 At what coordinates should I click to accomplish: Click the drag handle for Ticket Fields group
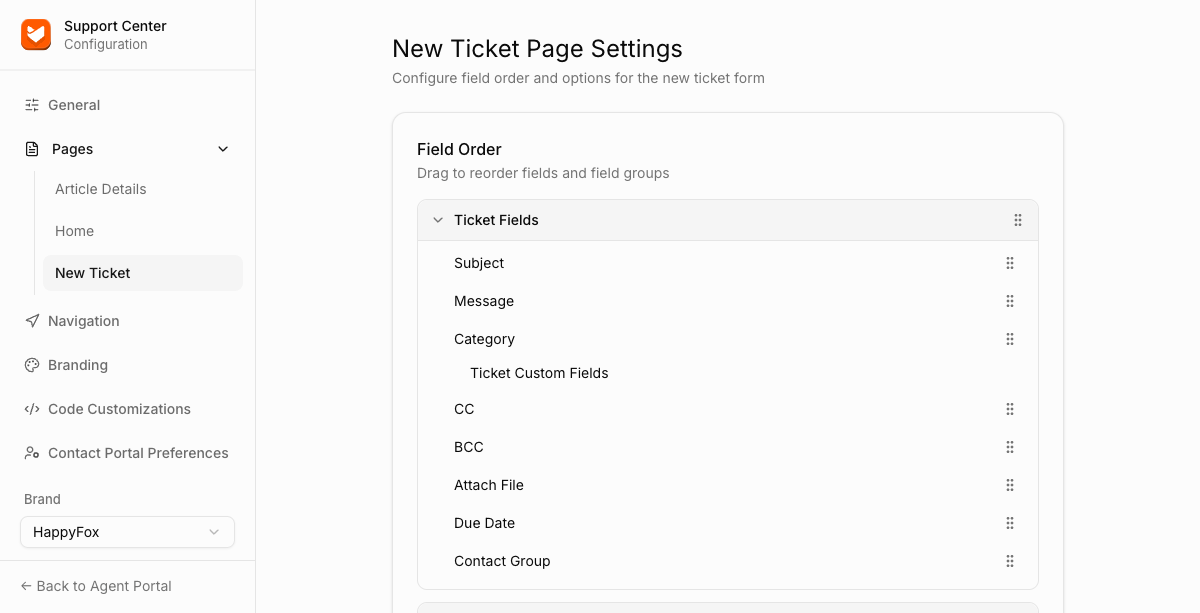pos(1018,220)
